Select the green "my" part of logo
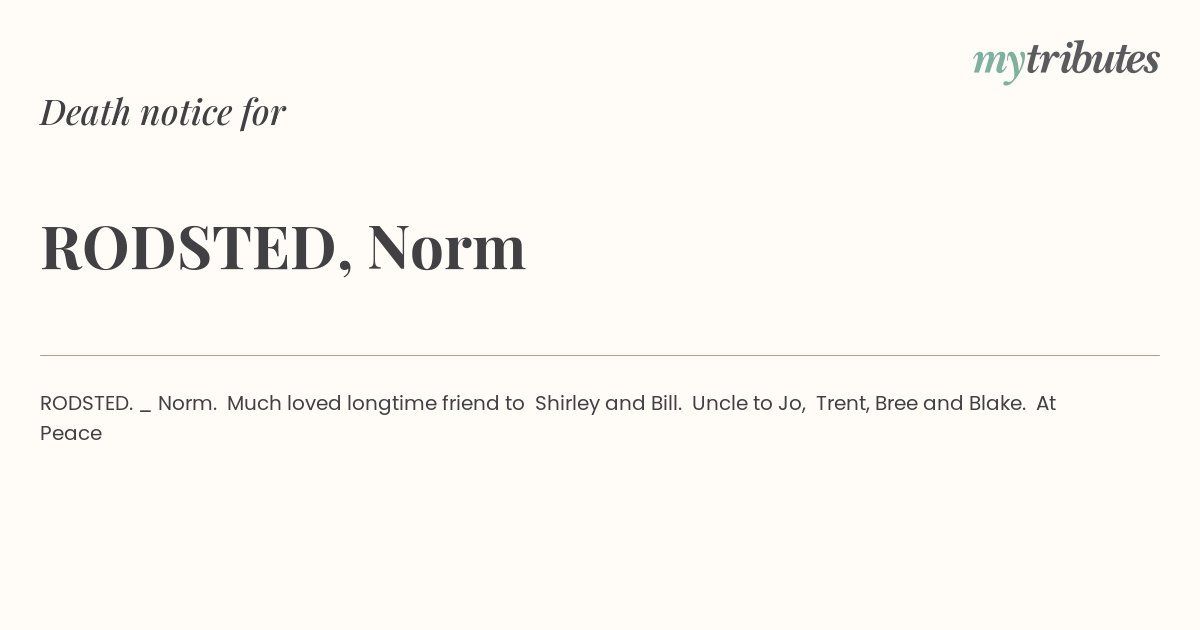 tap(998, 63)
